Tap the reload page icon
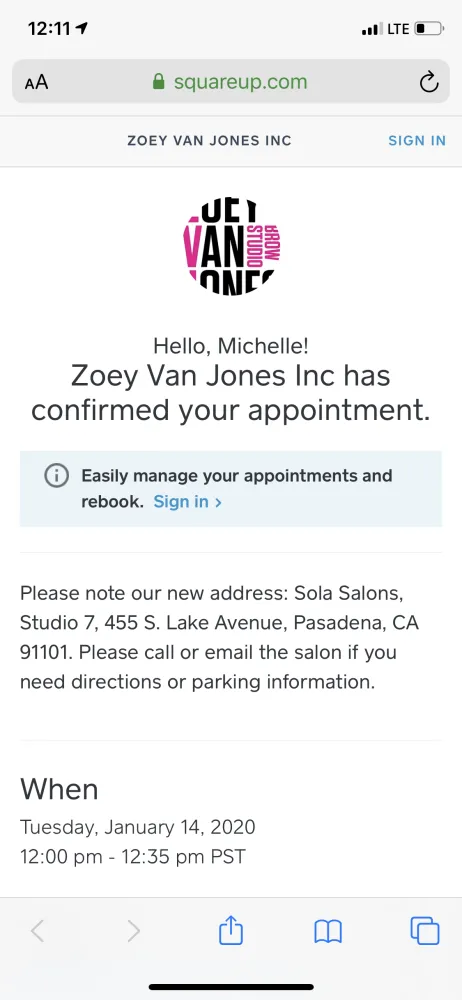 point(429,82)
